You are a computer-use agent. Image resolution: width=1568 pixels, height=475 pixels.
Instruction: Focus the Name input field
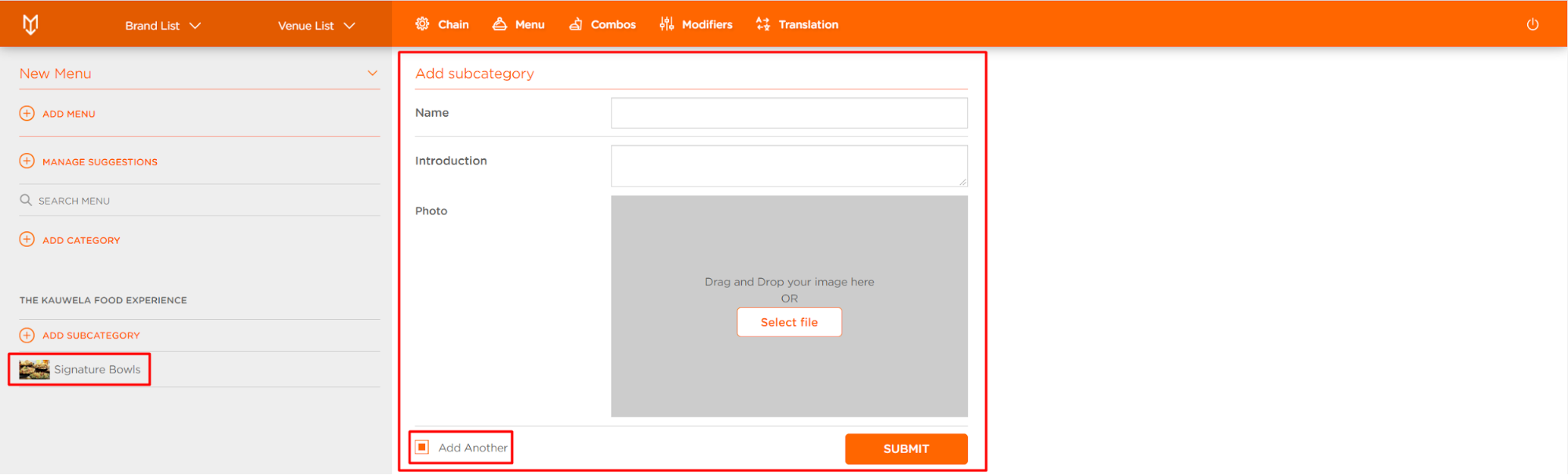(x=789, y=113)
